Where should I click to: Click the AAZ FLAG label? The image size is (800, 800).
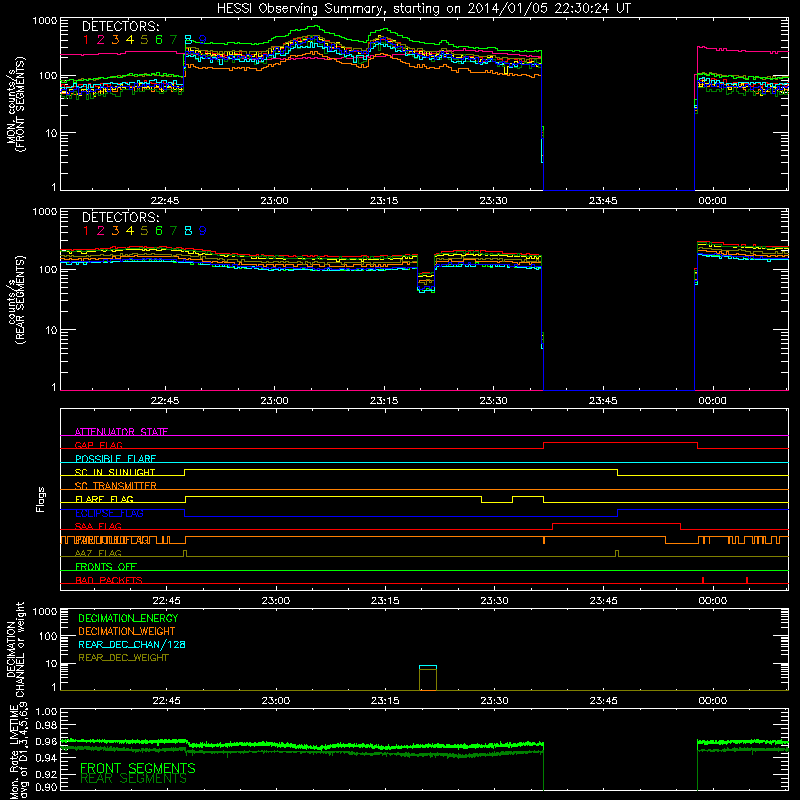98,553
